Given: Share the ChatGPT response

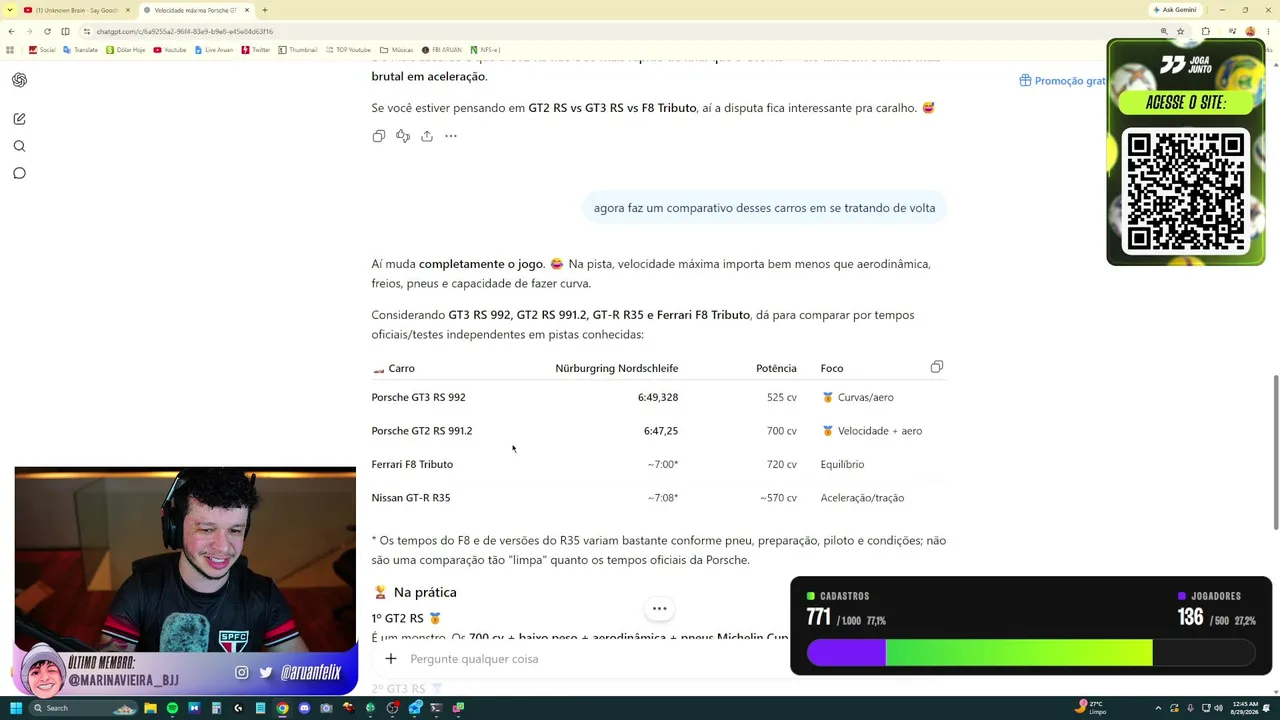Looking at the screenshot, I should tap(427, 136).
